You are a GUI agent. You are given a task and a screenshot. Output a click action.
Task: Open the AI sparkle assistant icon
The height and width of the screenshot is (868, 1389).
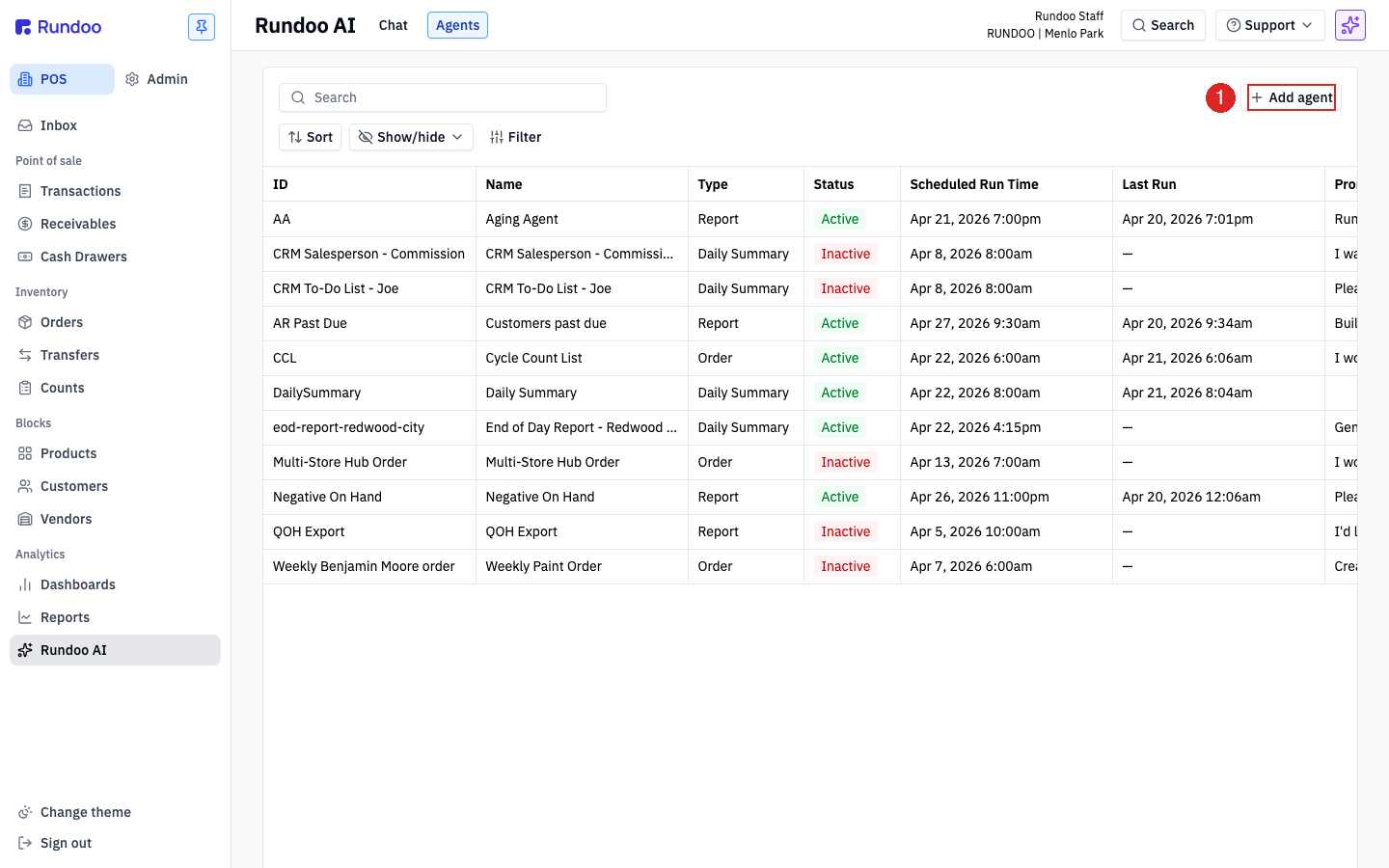(1350, 25)
